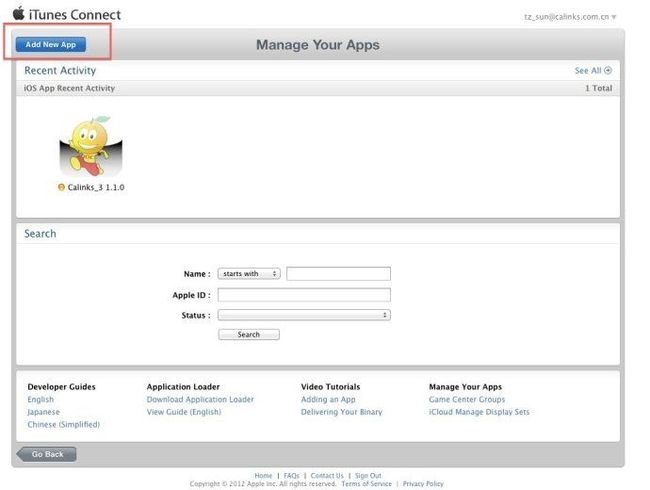
Task: Open the tz_sun account dropdown
Action: (x=570, y=17)
